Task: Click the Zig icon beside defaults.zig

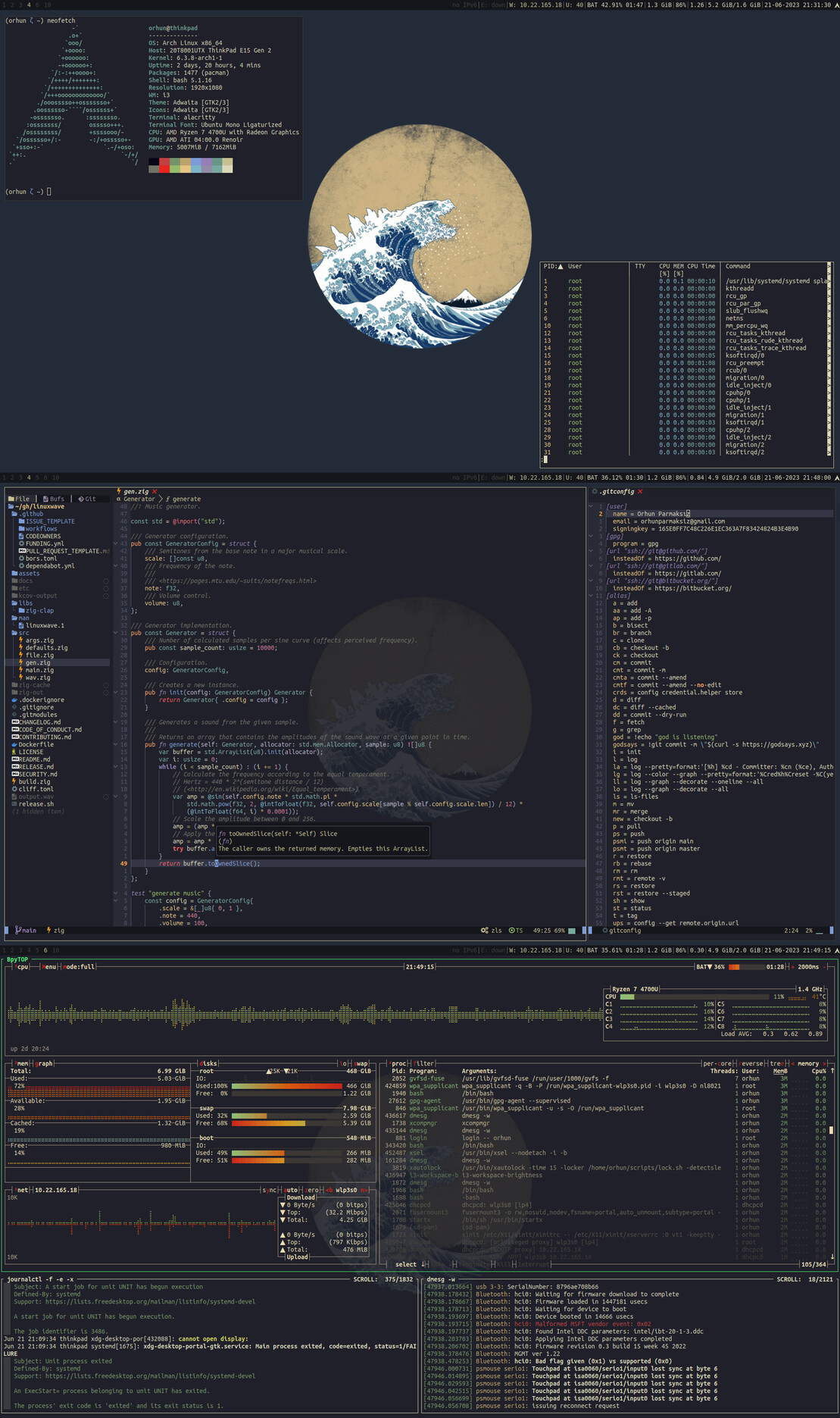Action: (x=20, y=648)
